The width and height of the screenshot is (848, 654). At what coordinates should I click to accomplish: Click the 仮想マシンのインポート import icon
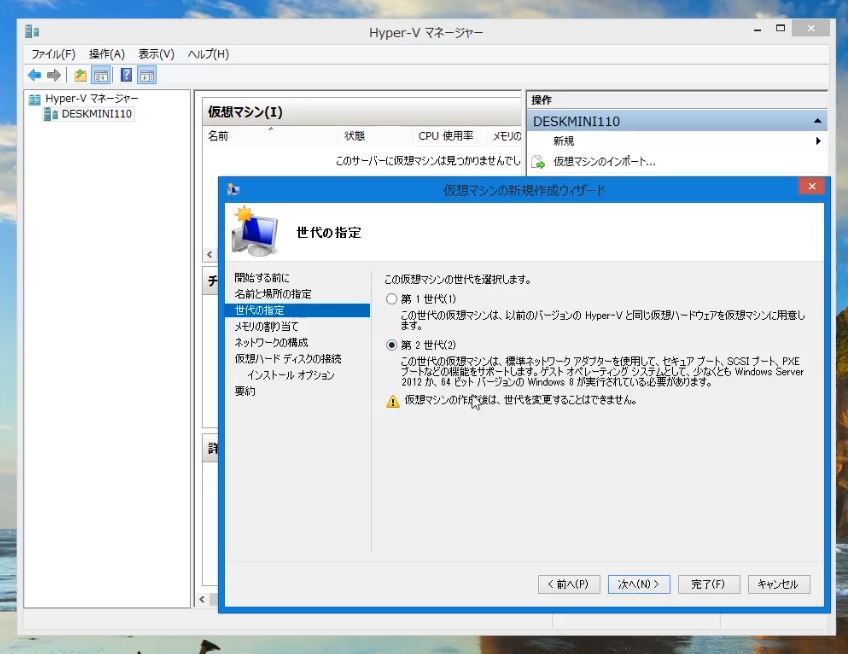coord(537,161)
